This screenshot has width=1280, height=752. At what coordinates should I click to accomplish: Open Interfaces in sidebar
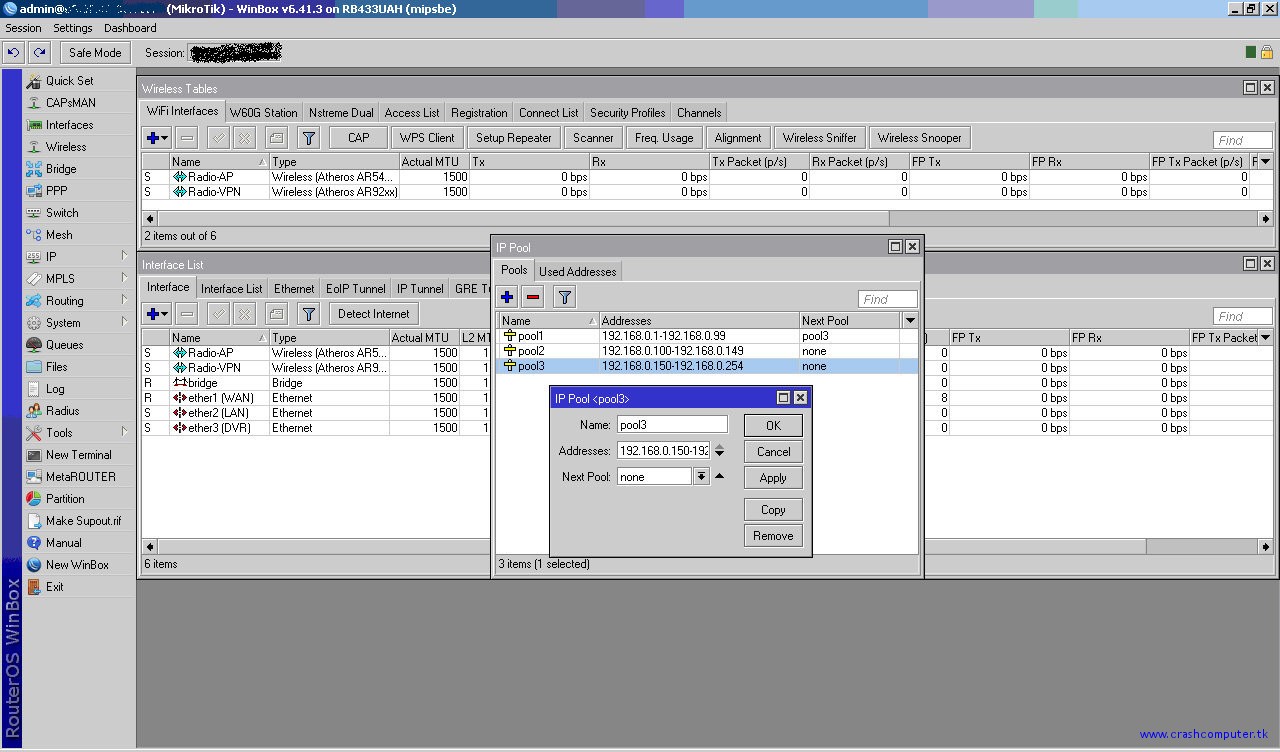click(x=79, y=124)
